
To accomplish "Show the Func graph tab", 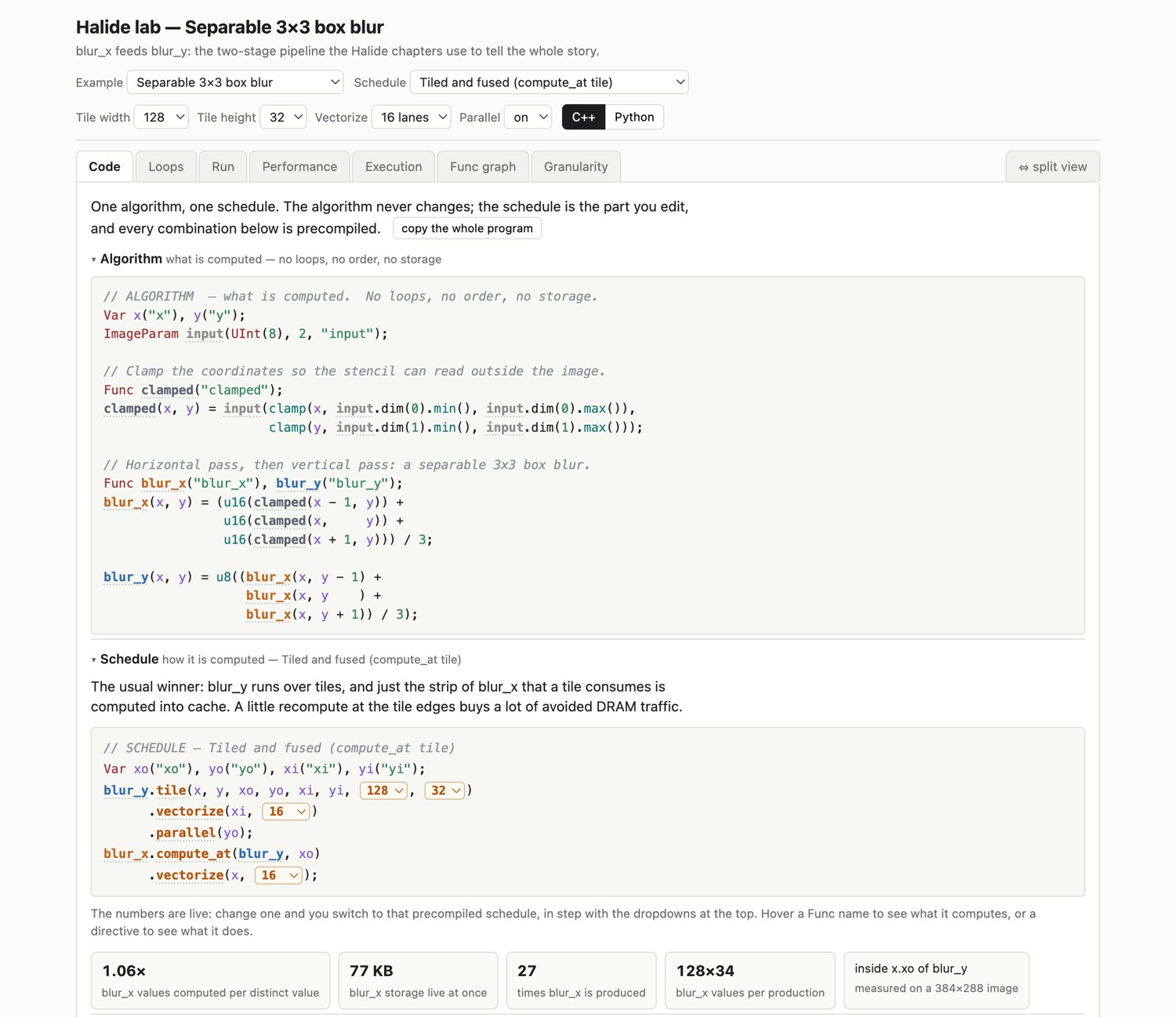I will pos(483,167).
